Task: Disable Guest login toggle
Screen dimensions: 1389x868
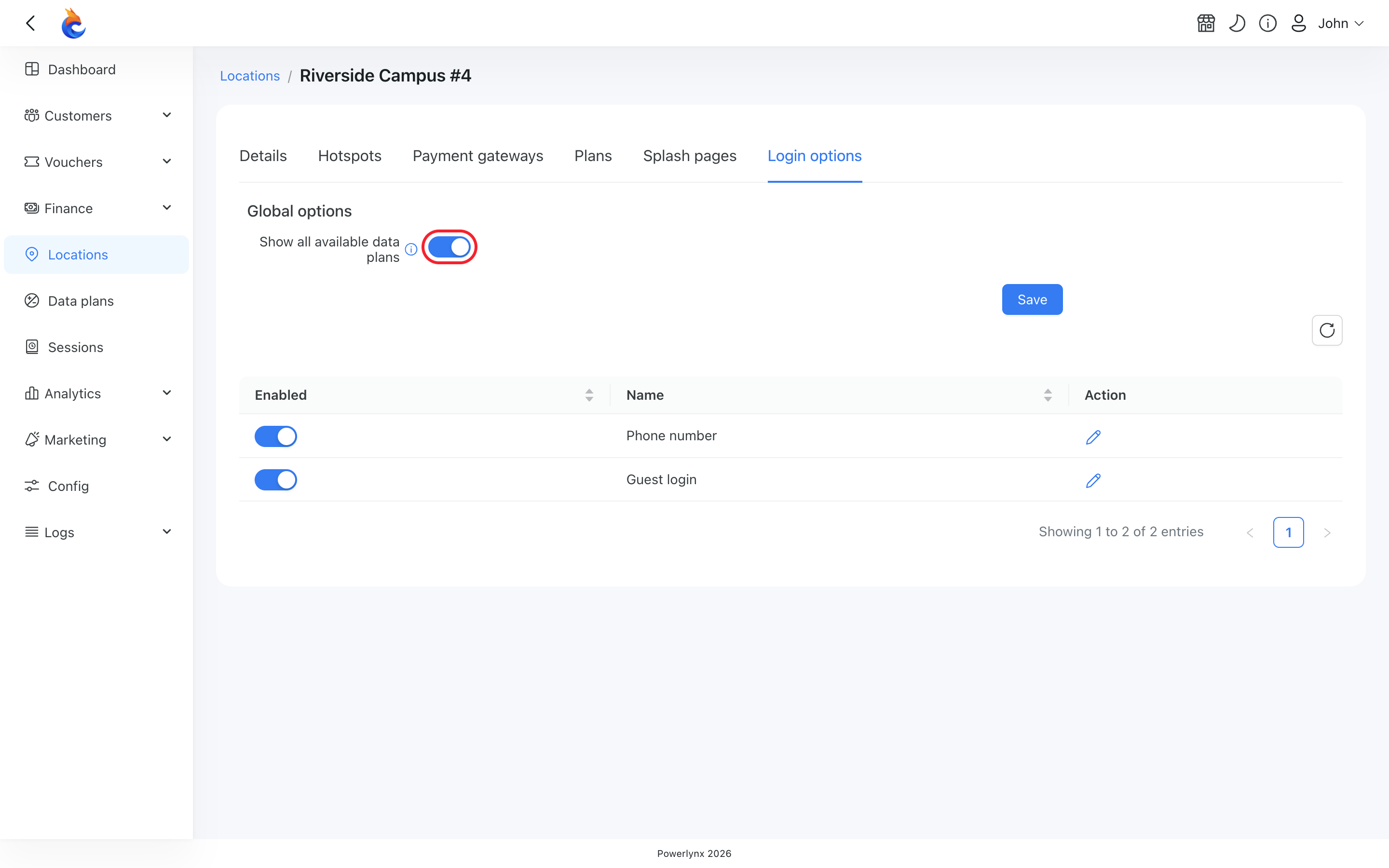Action: pos(275,480)
